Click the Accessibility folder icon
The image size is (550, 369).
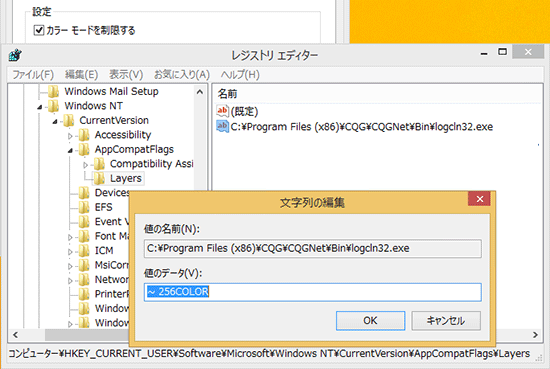pyautogui.click(x=84, y=135)
